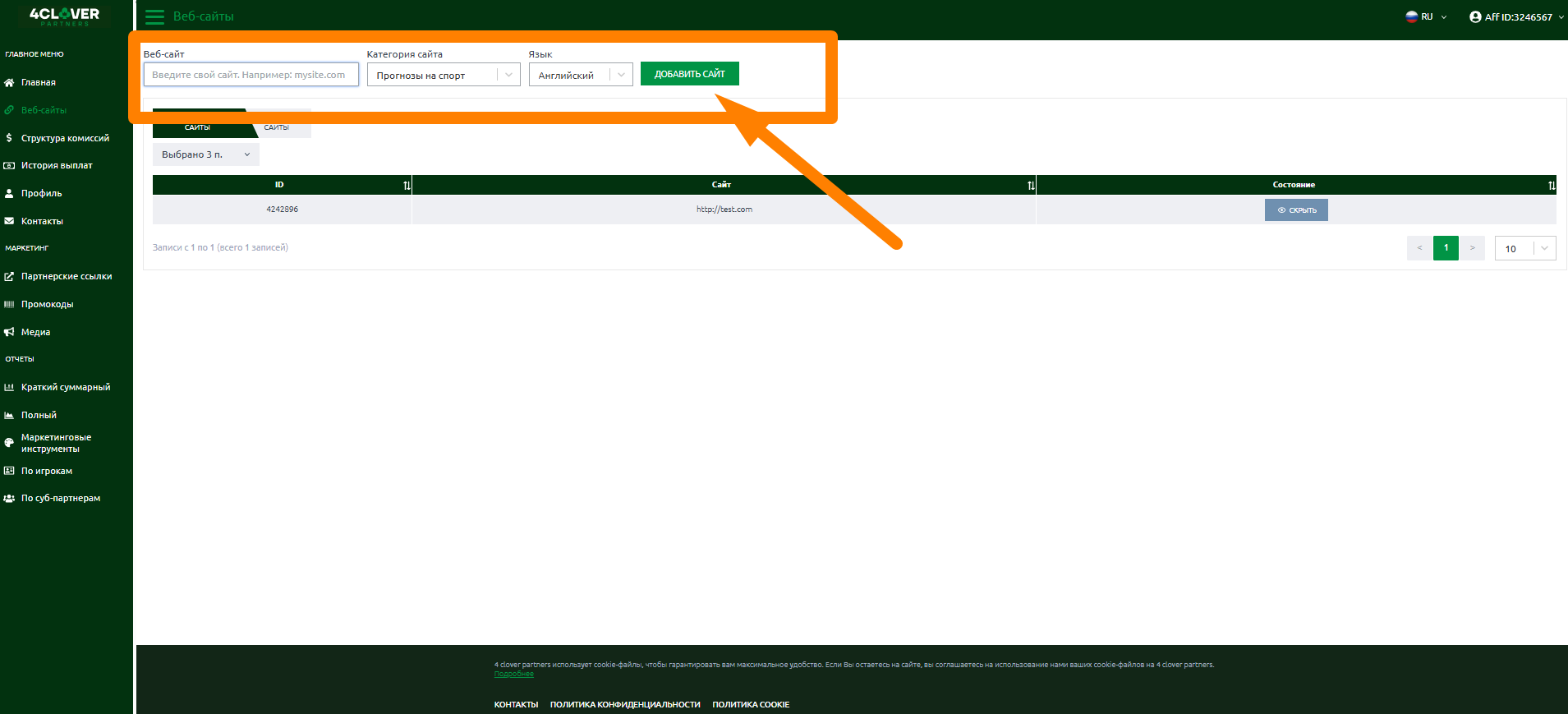Screen dimensions: 1568x714
Task: Click the next page arrow
Action: (x=1472, y=248)
